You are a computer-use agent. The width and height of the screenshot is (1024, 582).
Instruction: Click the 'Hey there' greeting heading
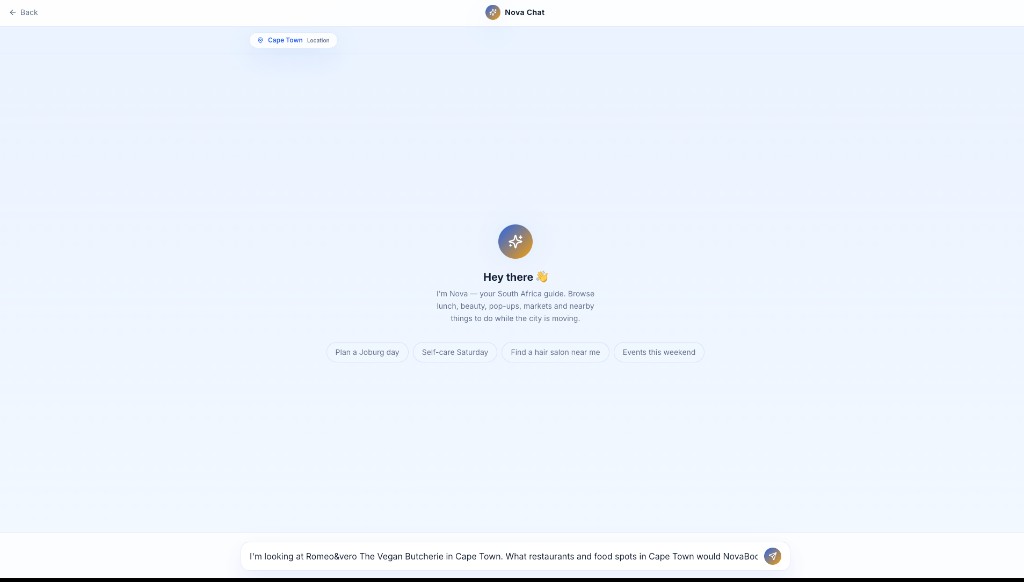515,277
